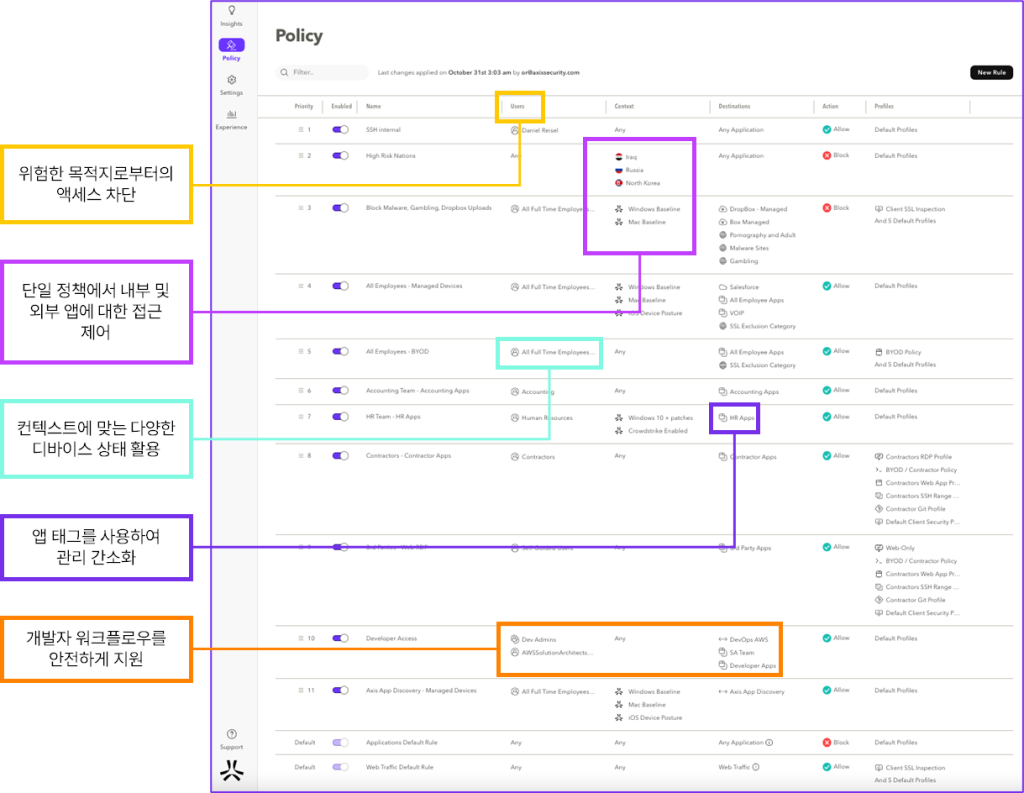Viewport: 1024px width, 793px height.
Task: Expand 'And 5 Default Profiles' in rule 3
Action: (905, 221)
